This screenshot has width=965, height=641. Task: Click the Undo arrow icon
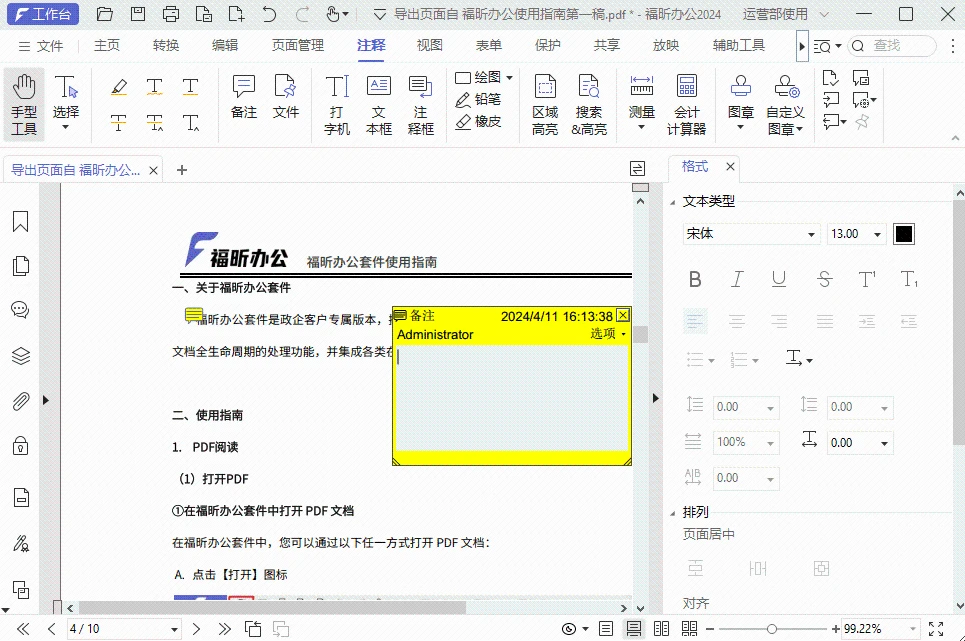269,14
